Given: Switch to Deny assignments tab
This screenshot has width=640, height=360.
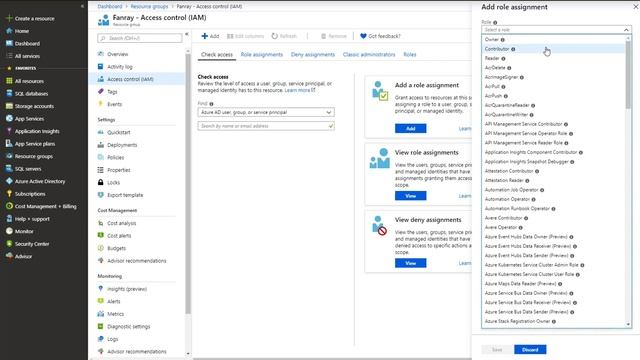Looking at the screenshot, I should point(313,54).
